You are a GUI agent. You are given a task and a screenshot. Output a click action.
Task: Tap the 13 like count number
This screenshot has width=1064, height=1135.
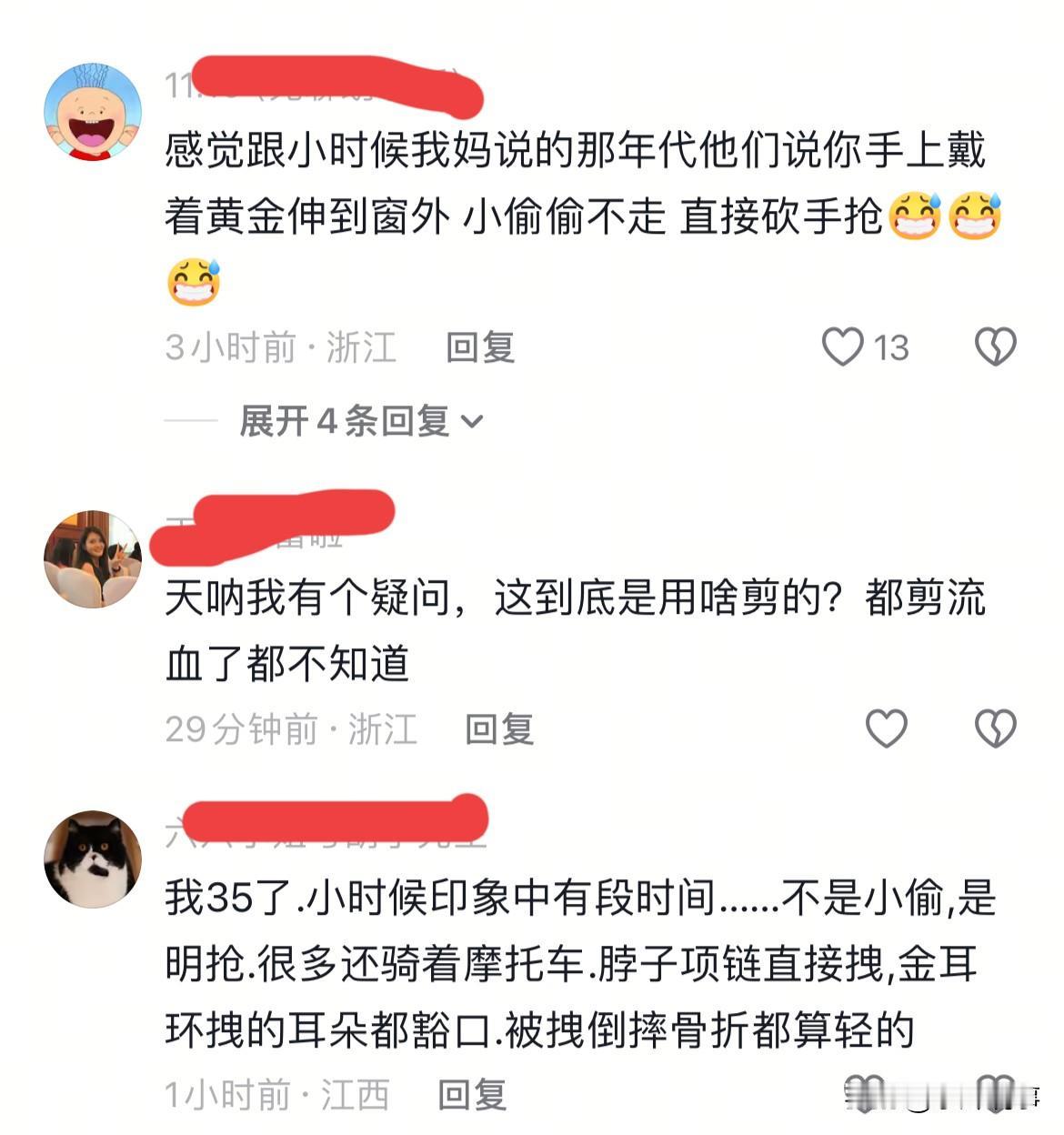(x=891, y=347)
